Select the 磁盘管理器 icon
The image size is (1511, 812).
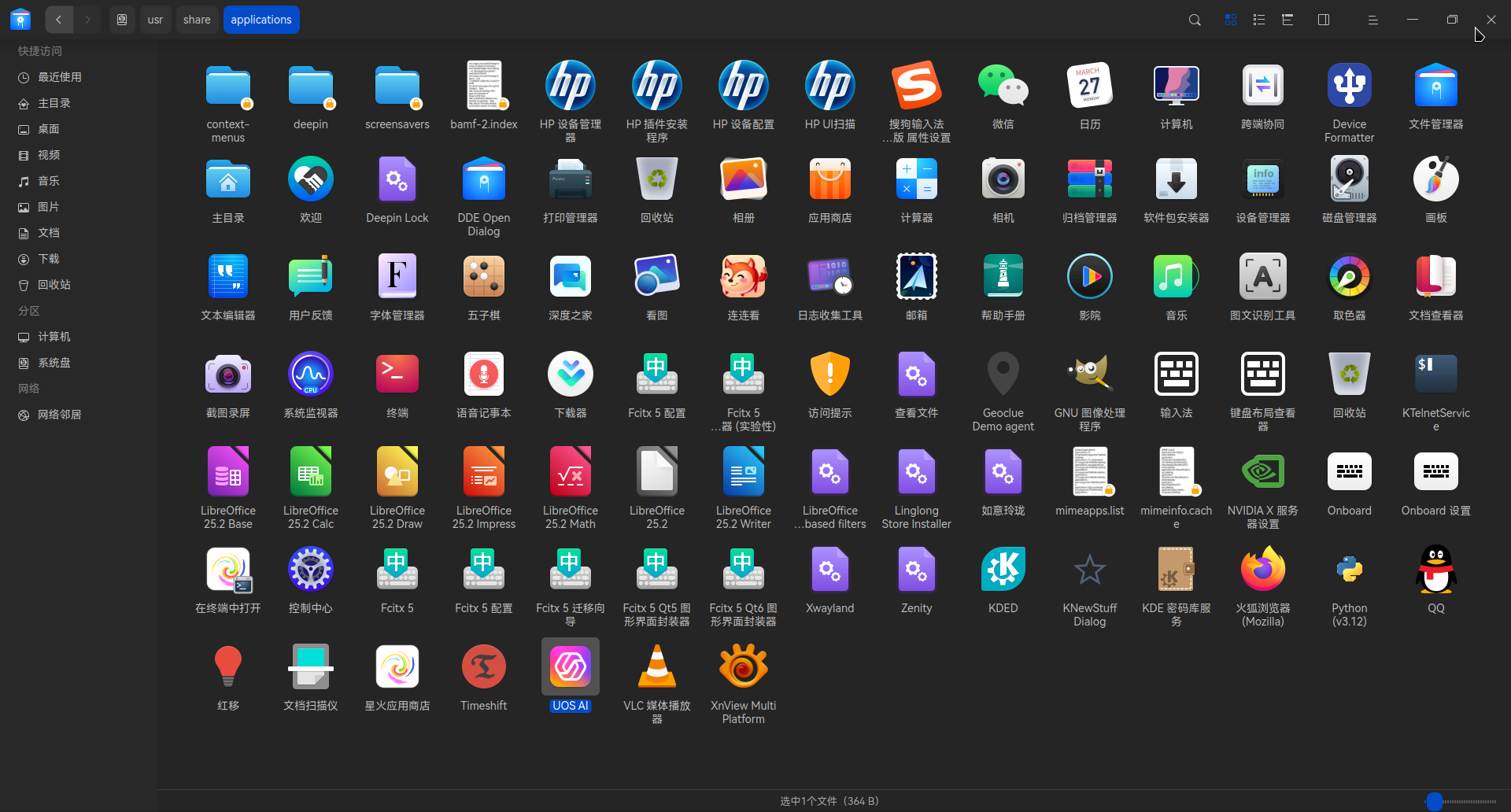(x=1349, y=179)
